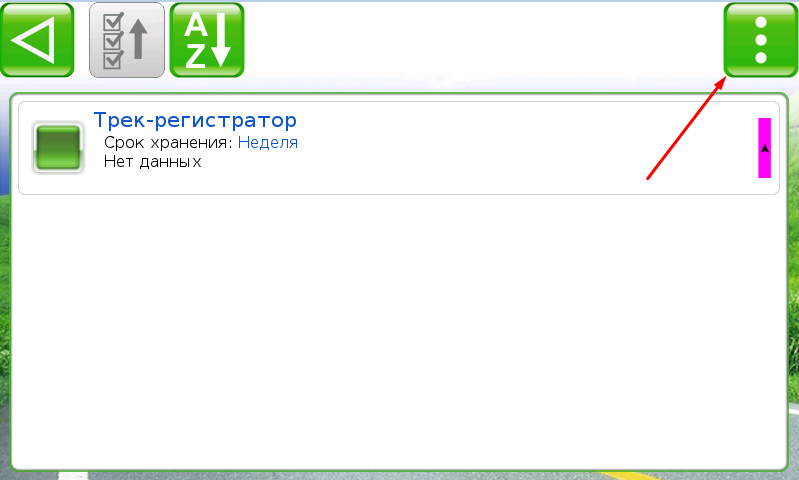
Task: Click the empty white list area
Action: pos(400,330)
